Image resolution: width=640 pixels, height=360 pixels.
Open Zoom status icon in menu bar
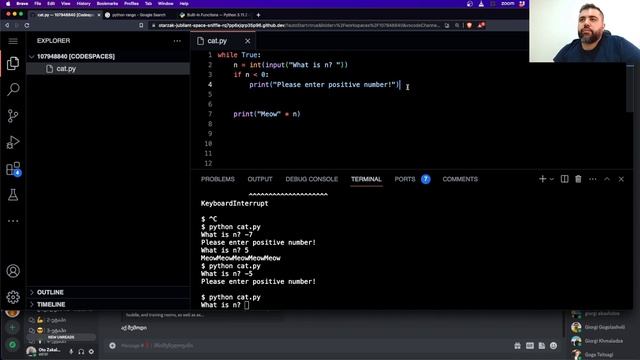(508, 4)
